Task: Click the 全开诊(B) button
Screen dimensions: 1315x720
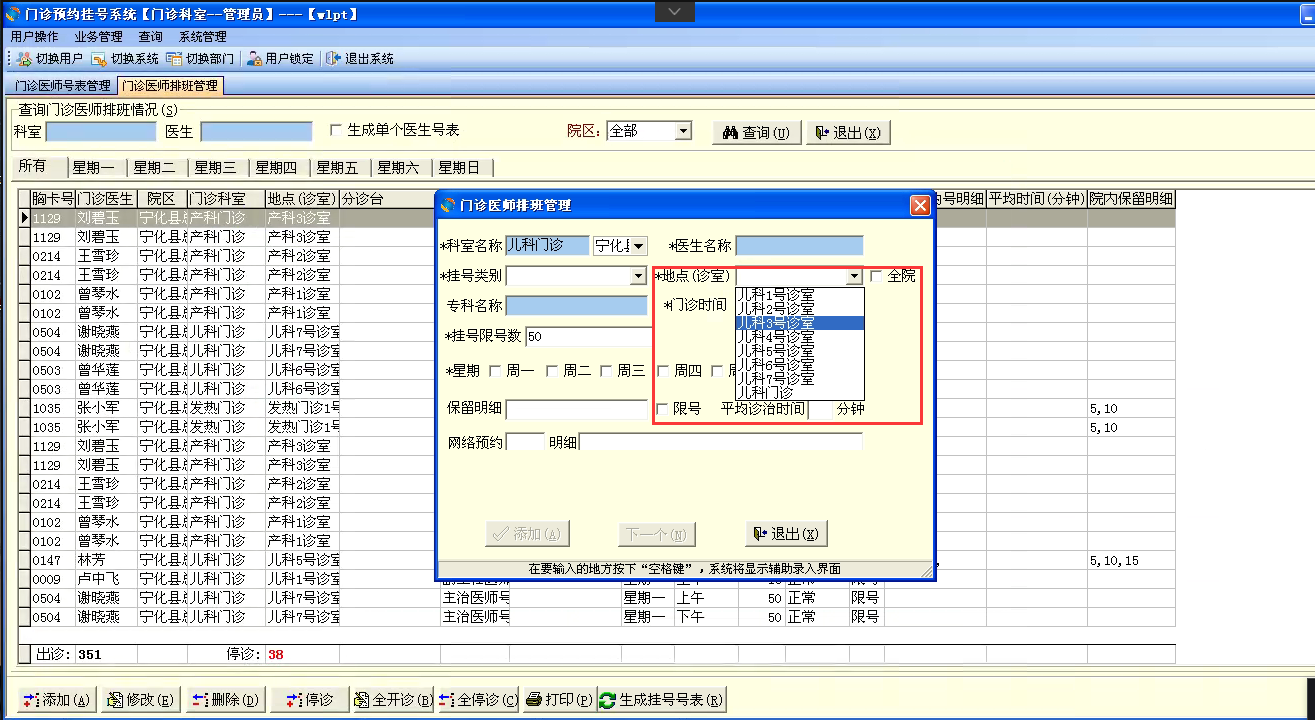Action: [392, 700]
